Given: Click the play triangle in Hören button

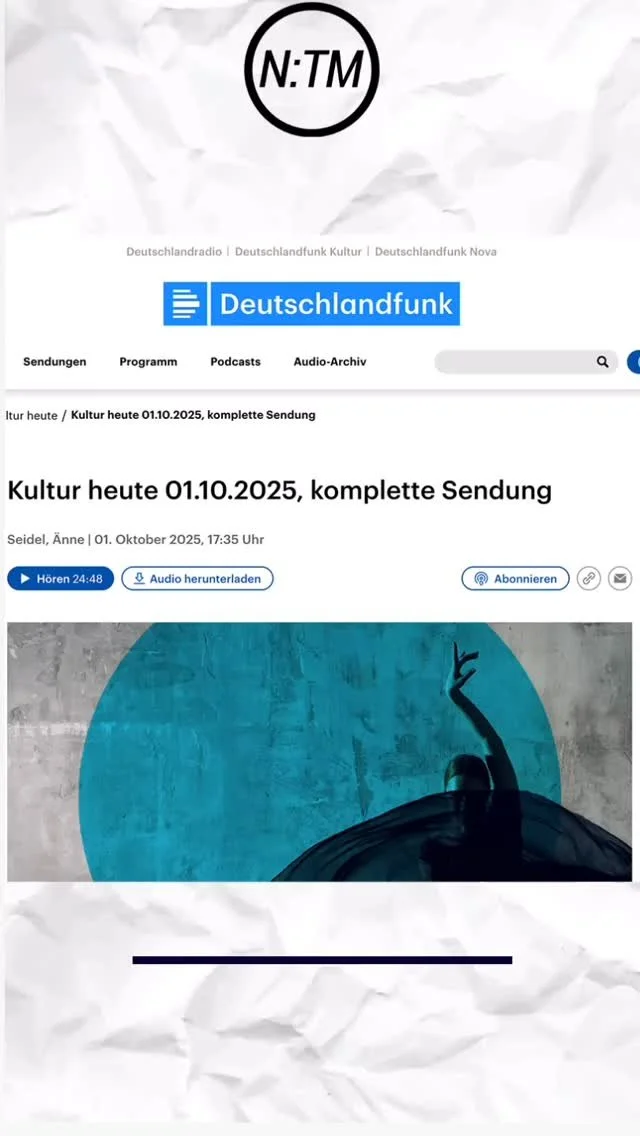Looking at the screenshot, I should pyautogui.click(x=25, y=579).
